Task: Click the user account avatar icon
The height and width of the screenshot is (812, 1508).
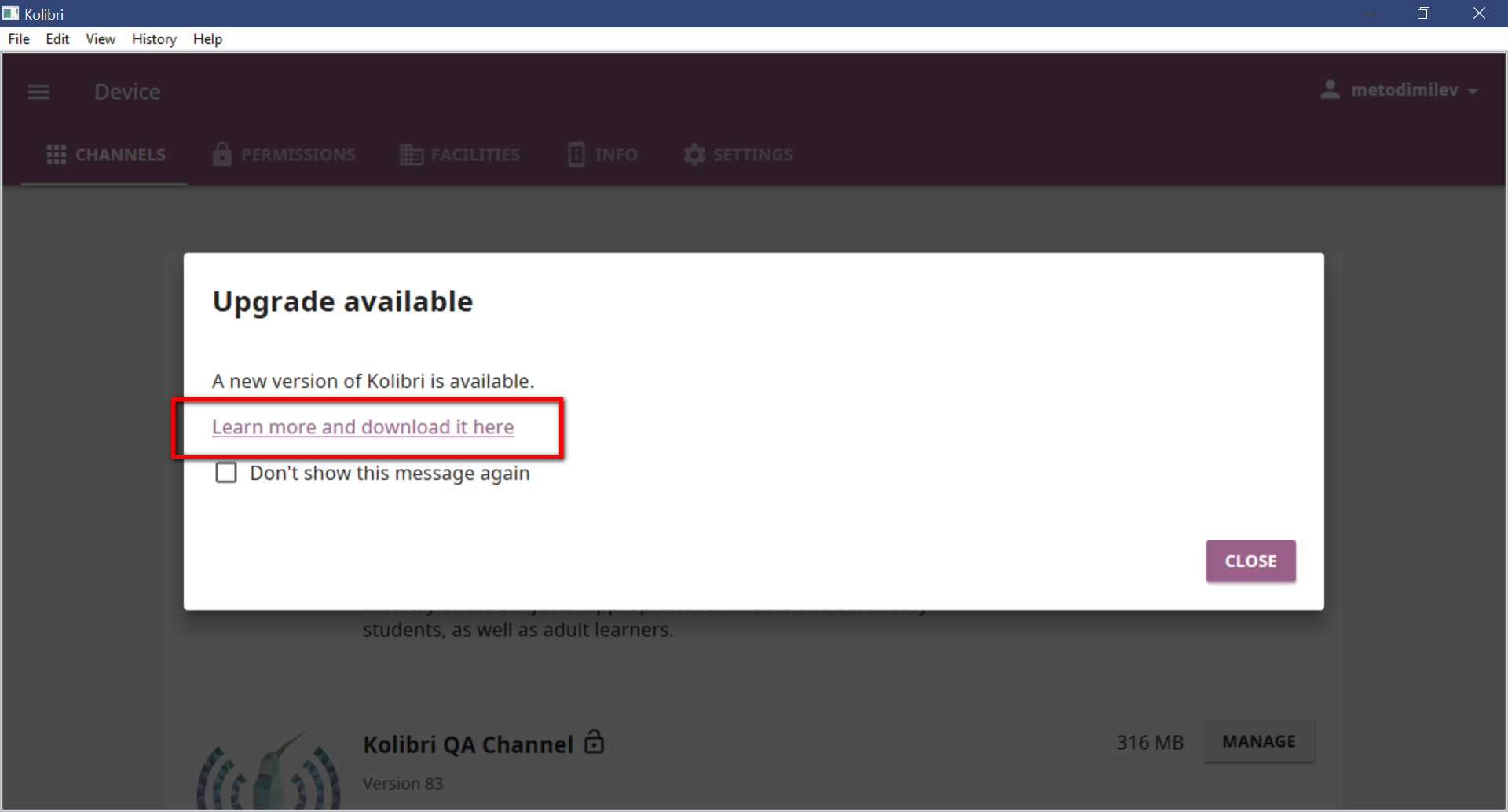Action: (x=1330, y=90)
